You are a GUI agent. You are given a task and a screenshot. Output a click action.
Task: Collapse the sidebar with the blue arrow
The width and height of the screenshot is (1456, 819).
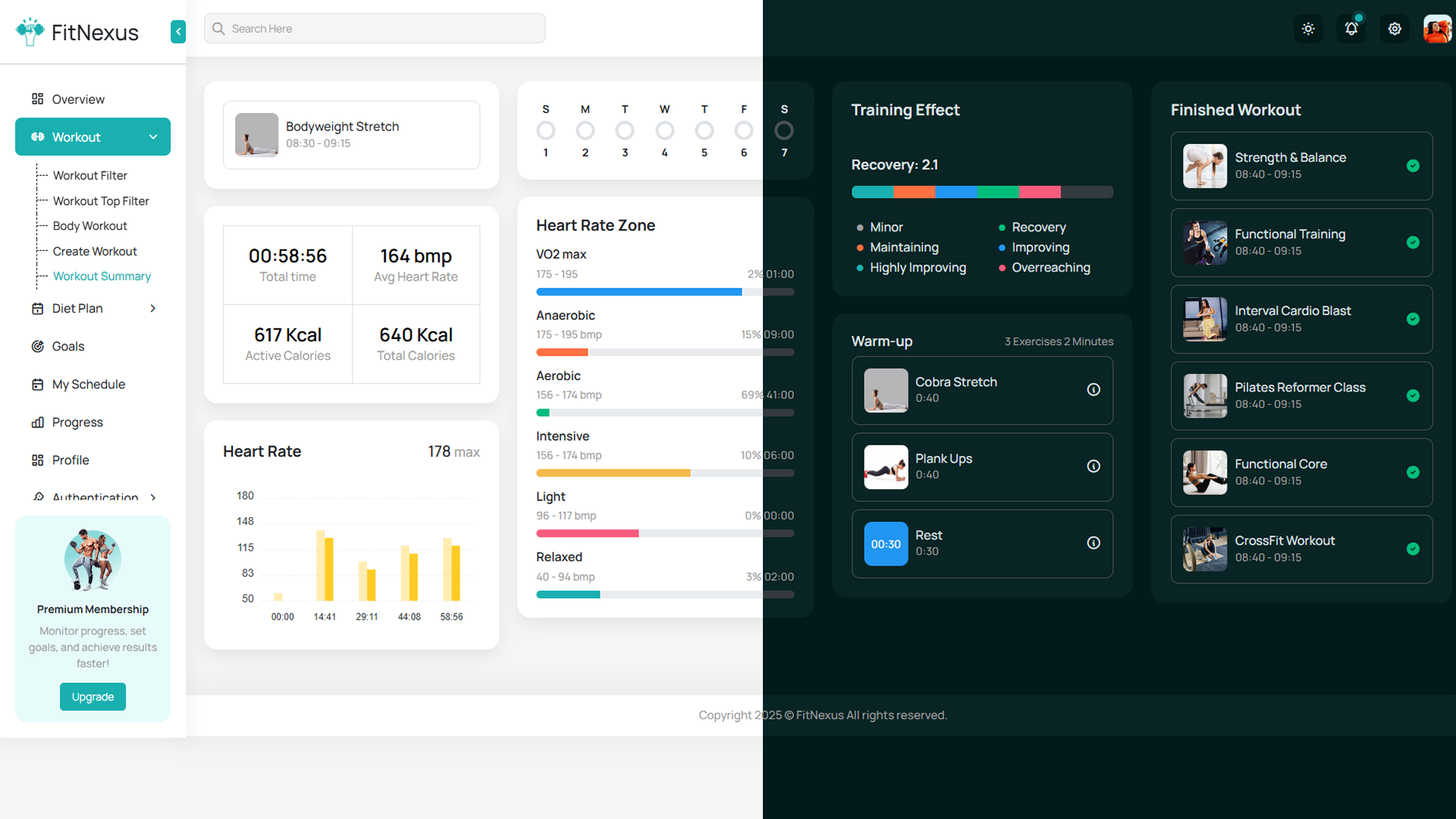[x=178, y=32]
